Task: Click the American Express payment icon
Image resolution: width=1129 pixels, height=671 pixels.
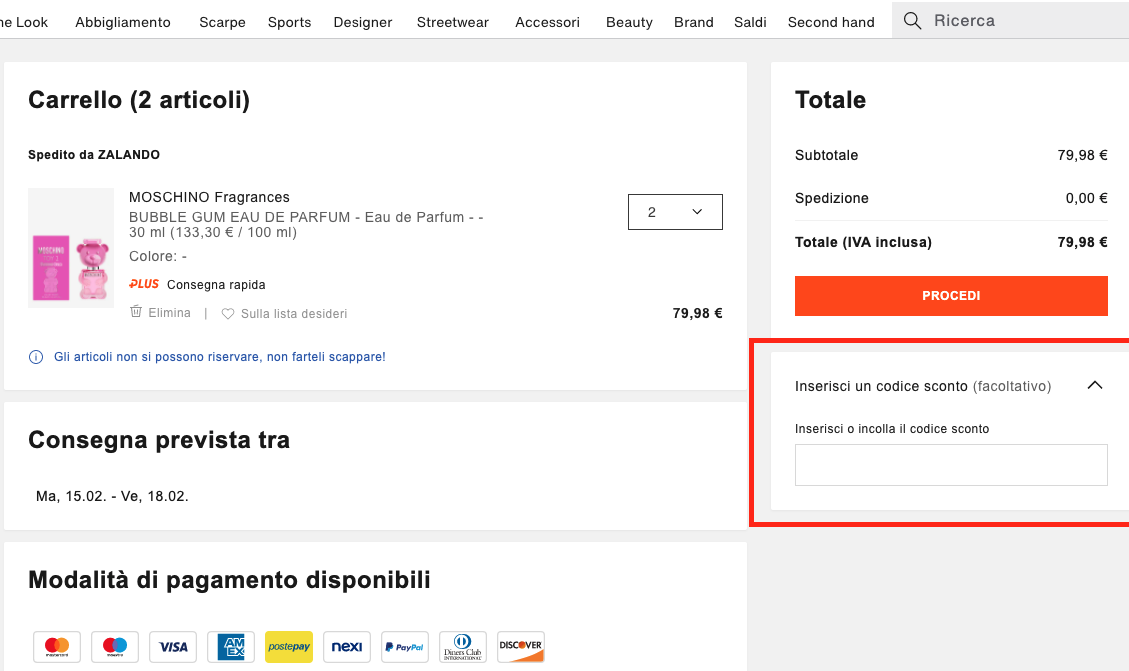Action: point(231,647)
